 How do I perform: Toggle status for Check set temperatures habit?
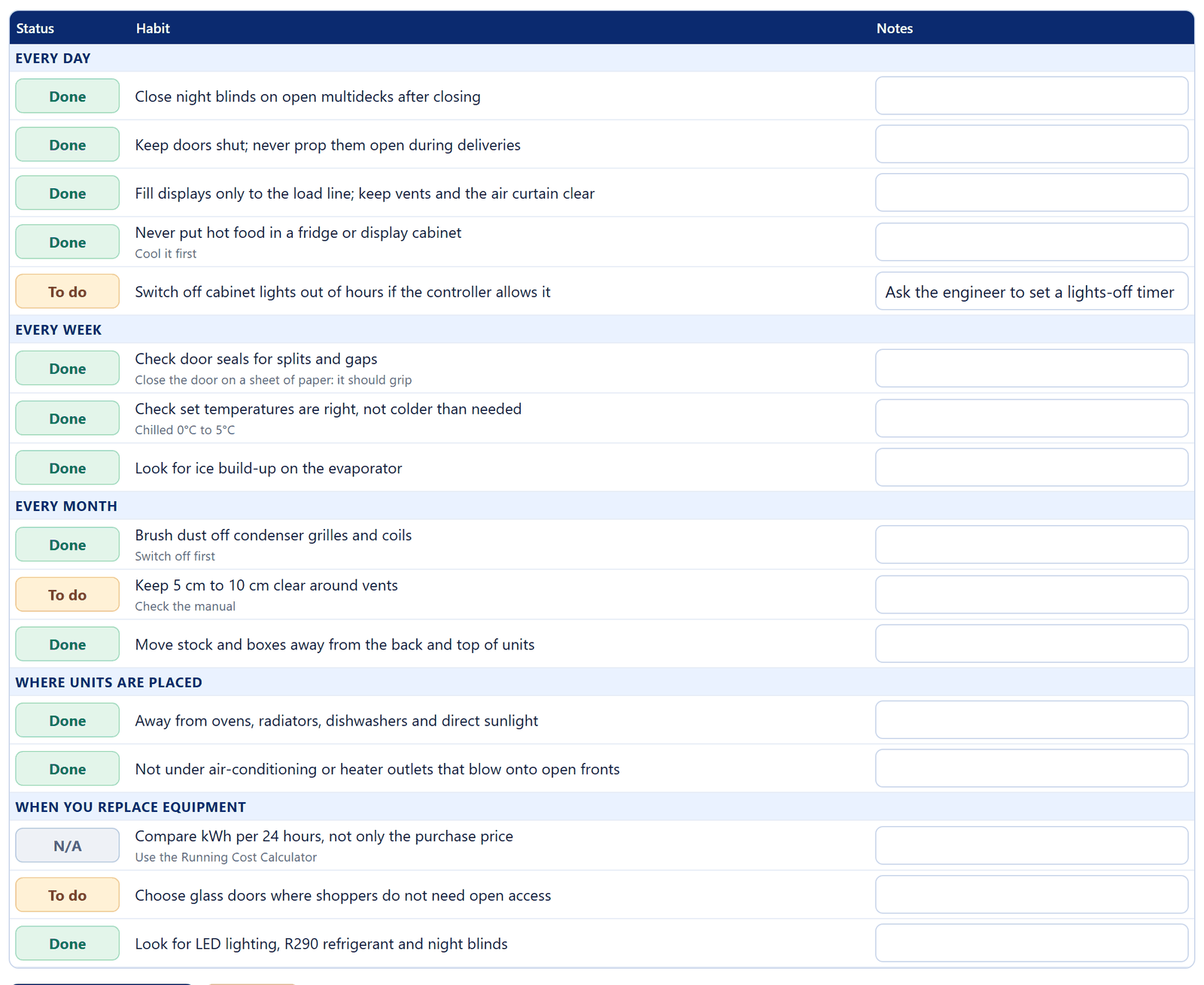click(x=67, y=418)
